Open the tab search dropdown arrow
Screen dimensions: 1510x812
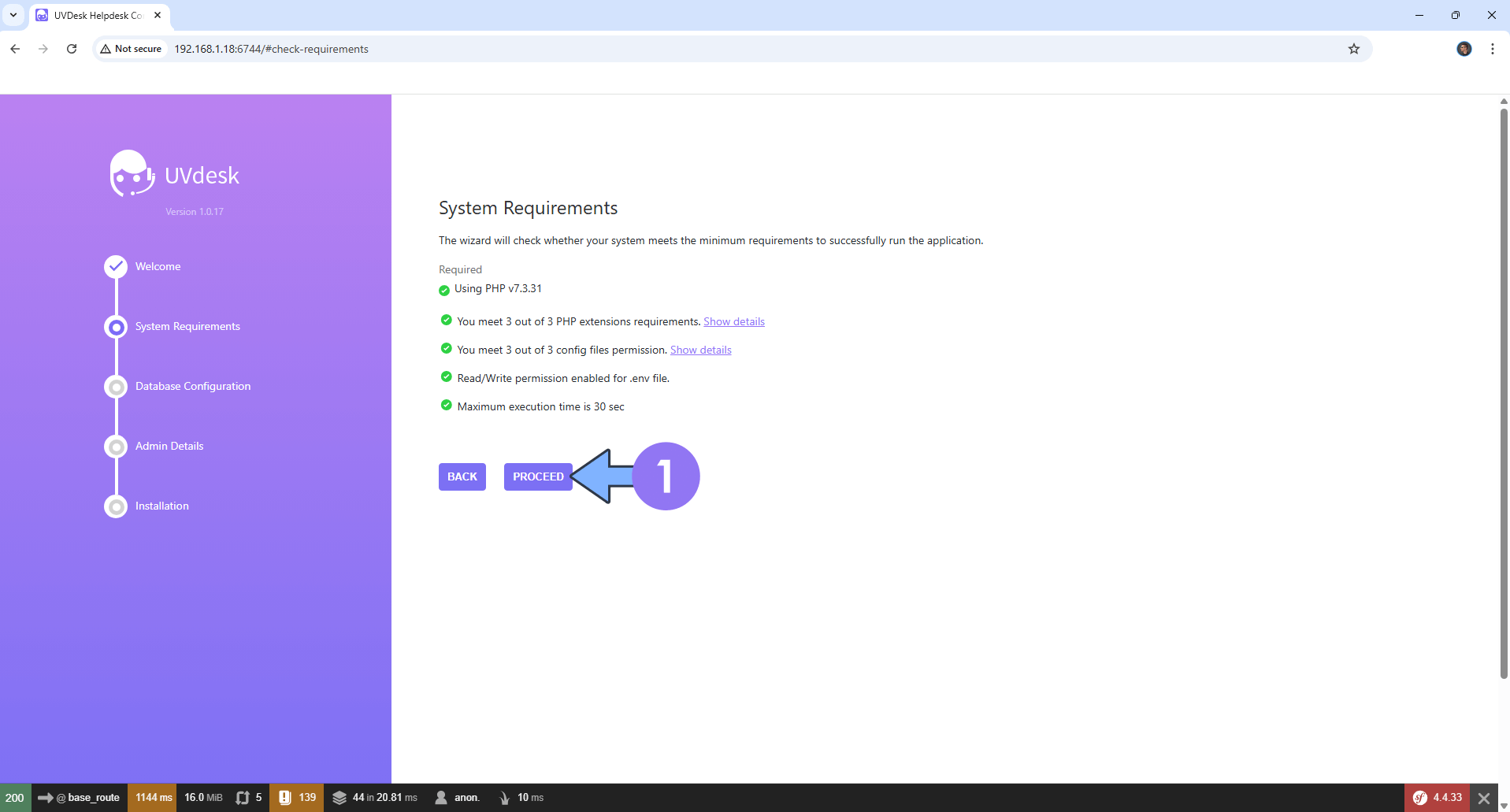pos(13,15)
